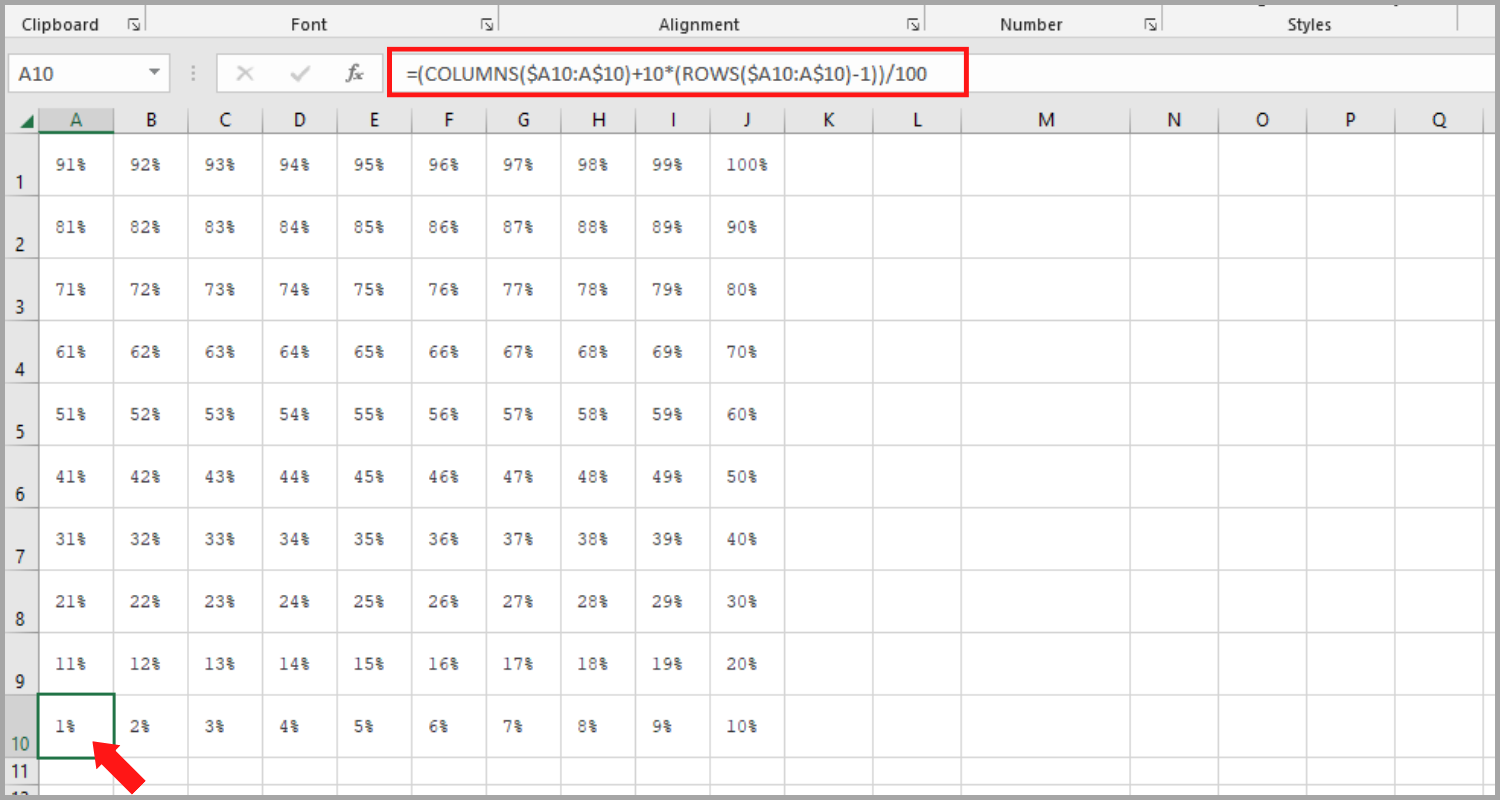Select row 1 header
This screenshot has height=800, width=1500.
point(20,164)
